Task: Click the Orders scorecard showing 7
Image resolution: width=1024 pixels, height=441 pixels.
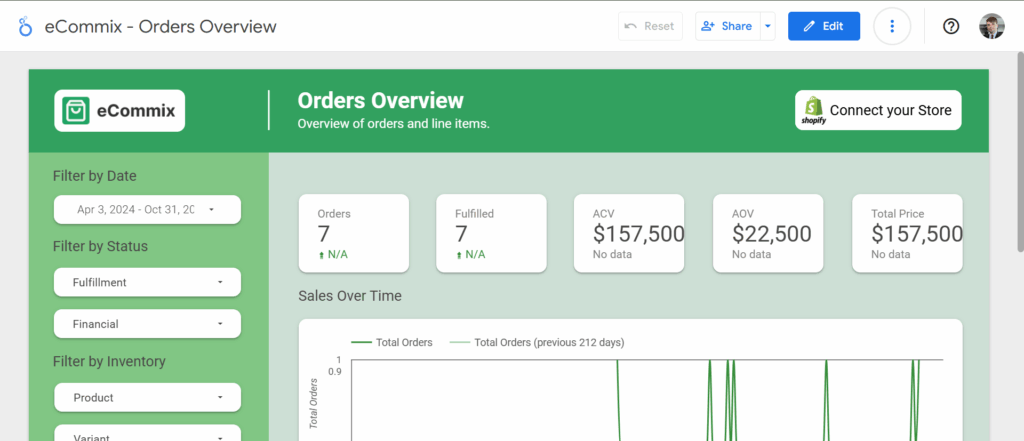Action: point(354,233)
